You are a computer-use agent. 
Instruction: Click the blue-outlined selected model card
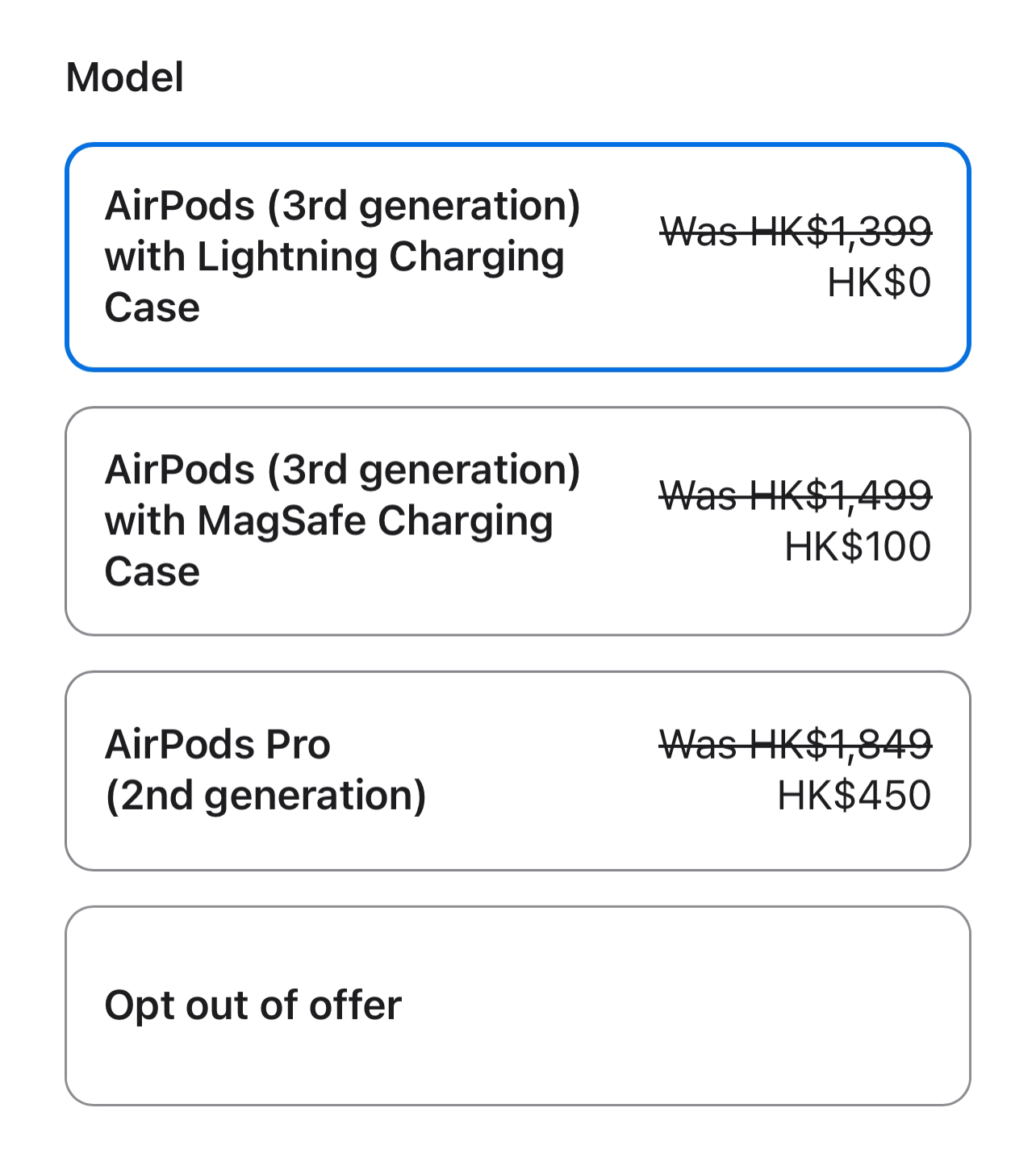coord(517,257)
